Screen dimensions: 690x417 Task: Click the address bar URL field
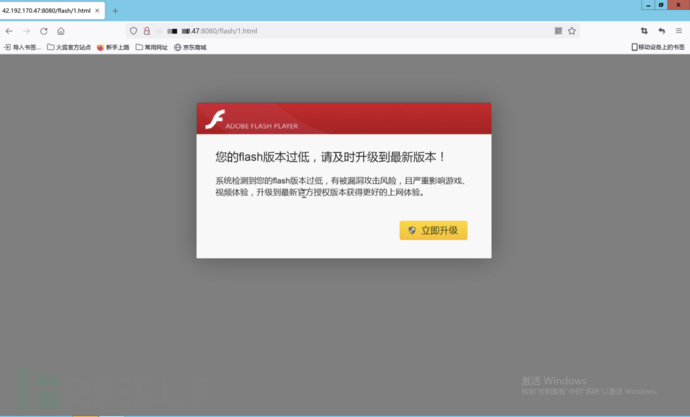click(352, 31)
